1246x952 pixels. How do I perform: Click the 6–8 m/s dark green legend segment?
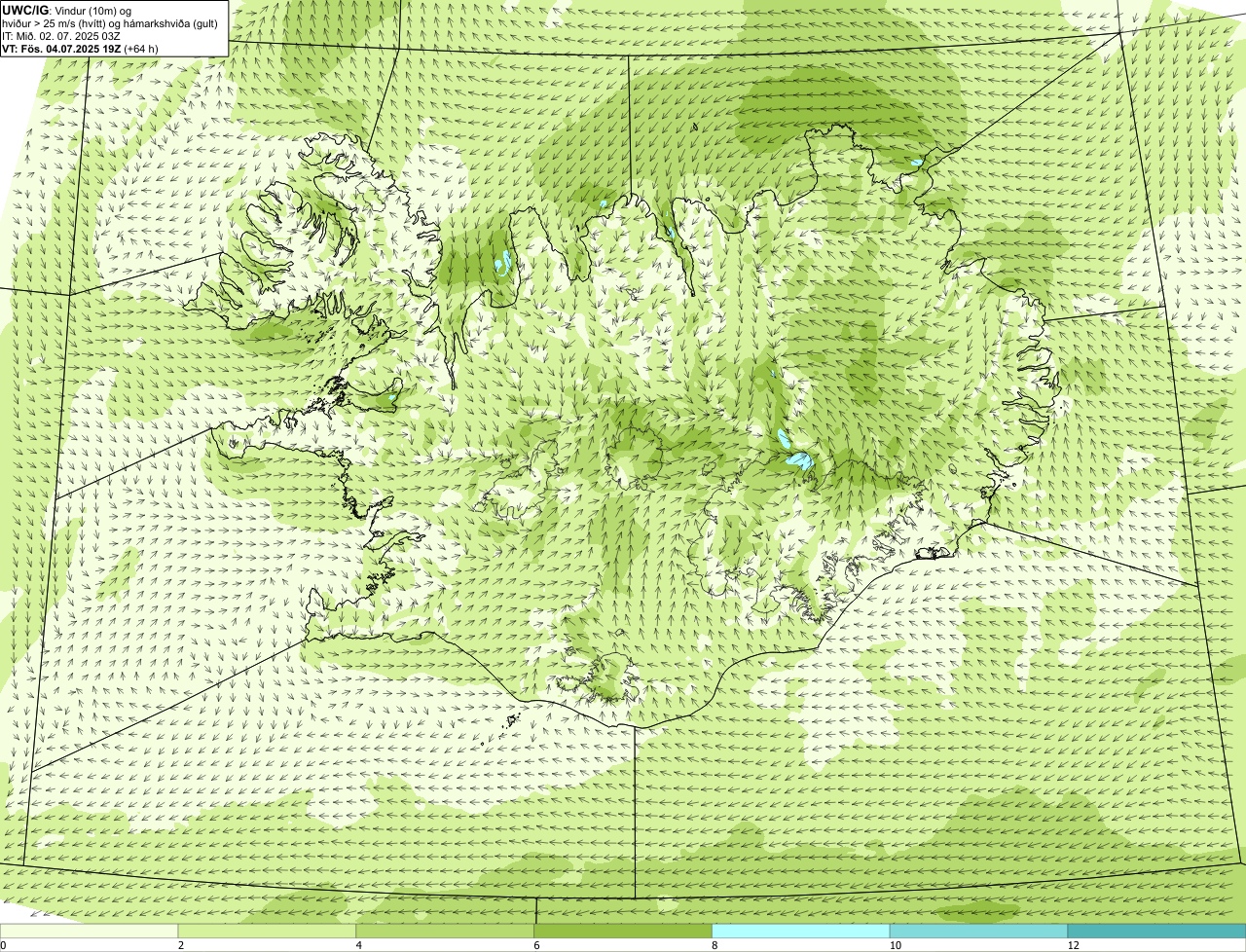point(623,931)
